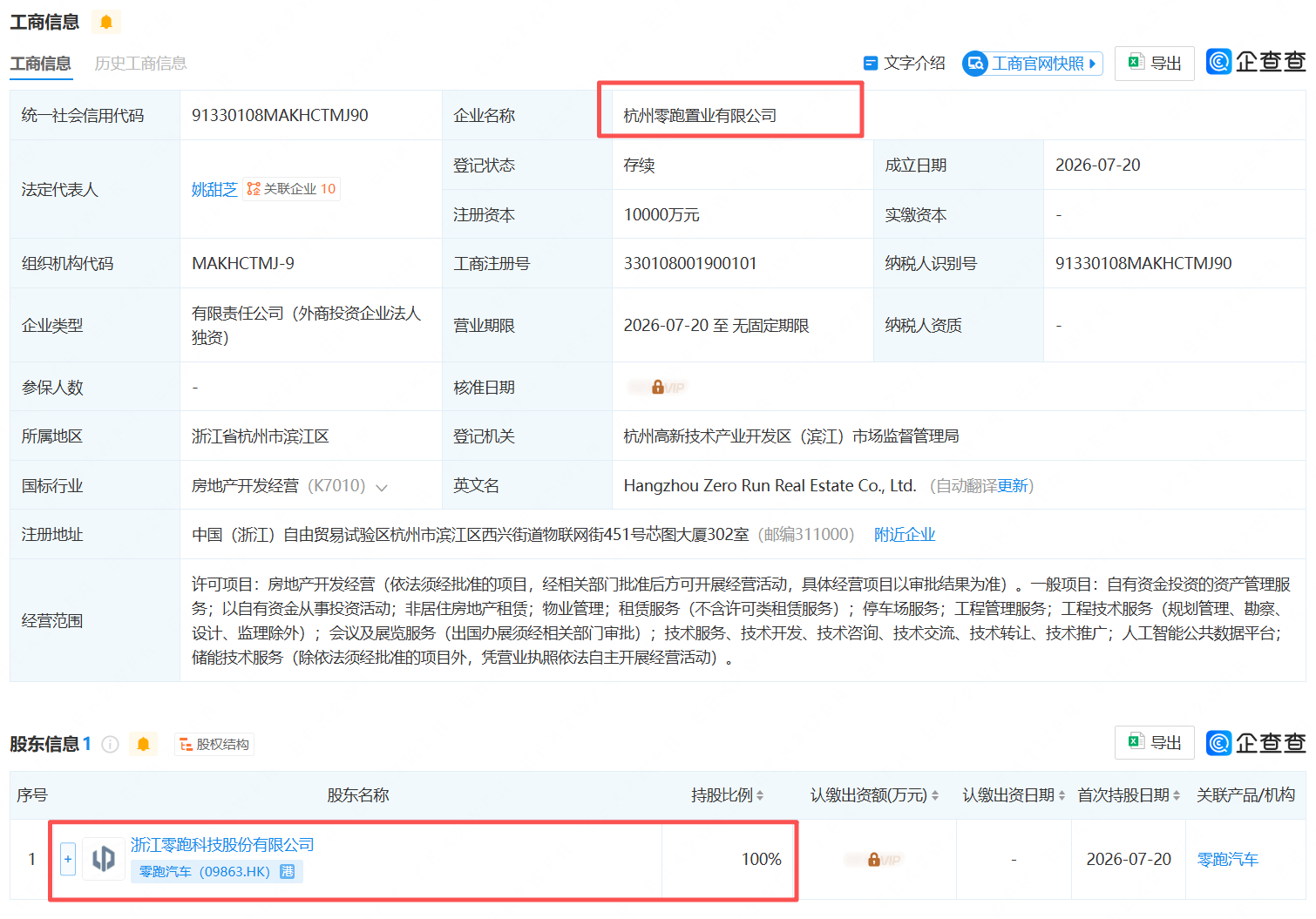Select the registered address text
The image size is (1316, 919).
point(470,535)
